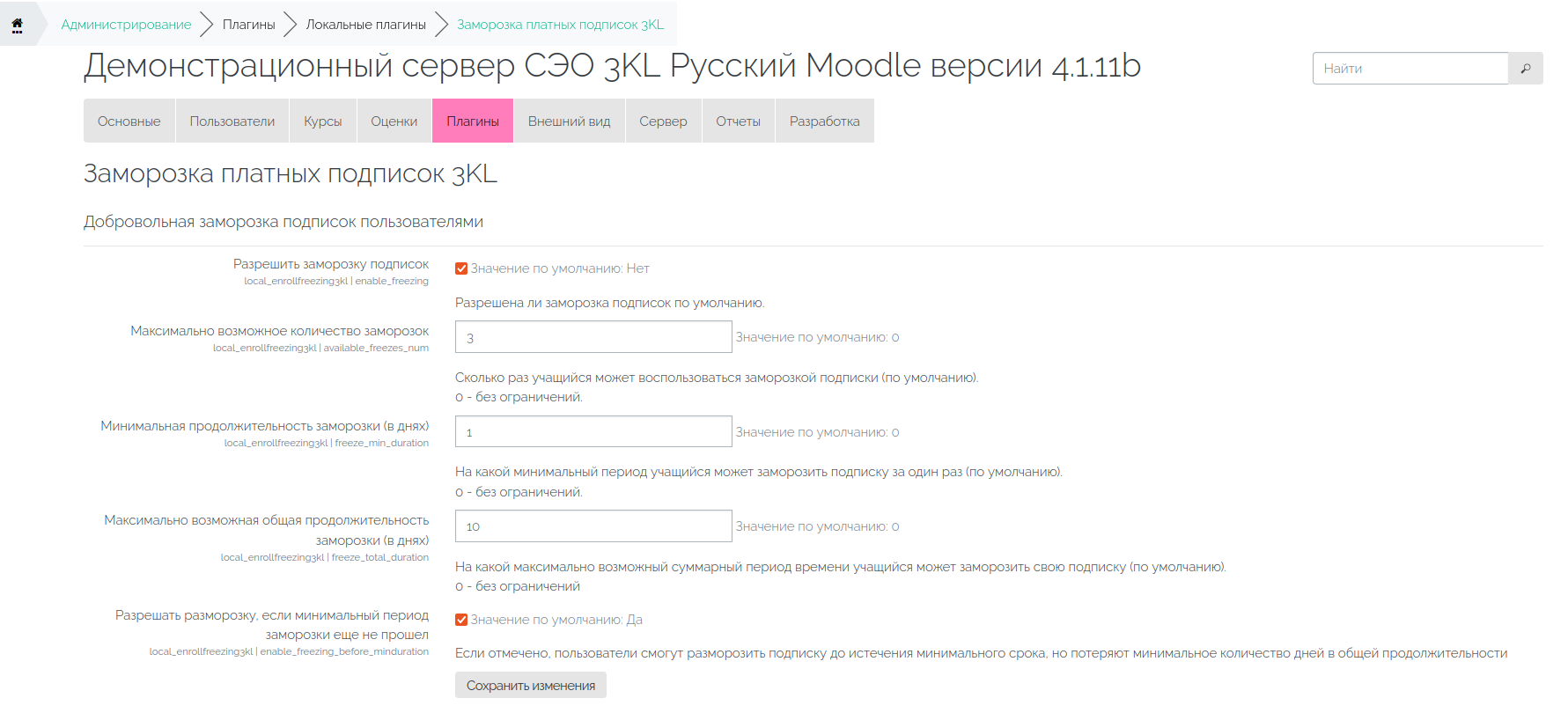The height and width of the screenshot is (713, 1568).
Task: Open the 'Основные' settings tab
Action: 129,121
